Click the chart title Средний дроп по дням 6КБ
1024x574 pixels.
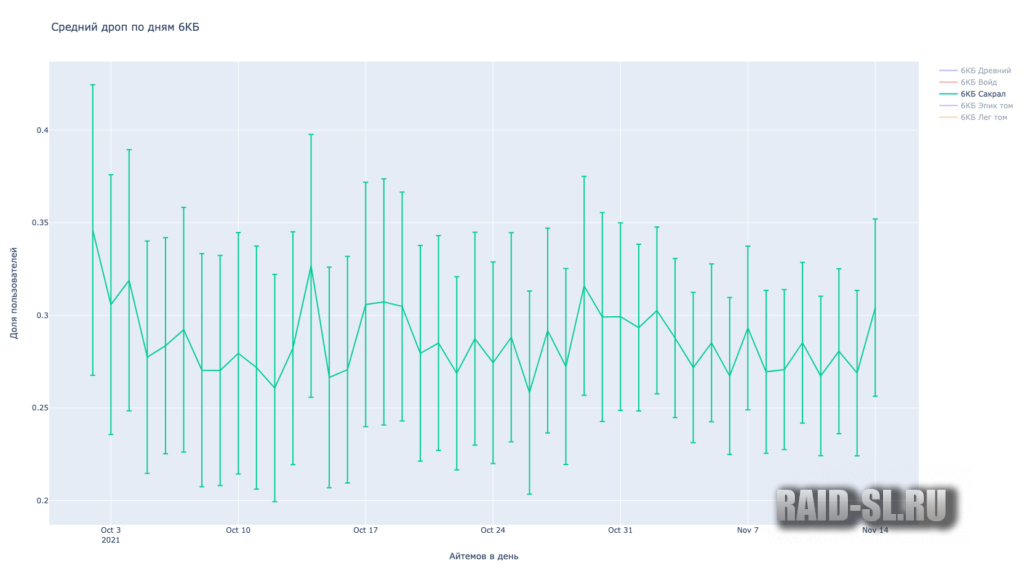click(x=125, y=27)
